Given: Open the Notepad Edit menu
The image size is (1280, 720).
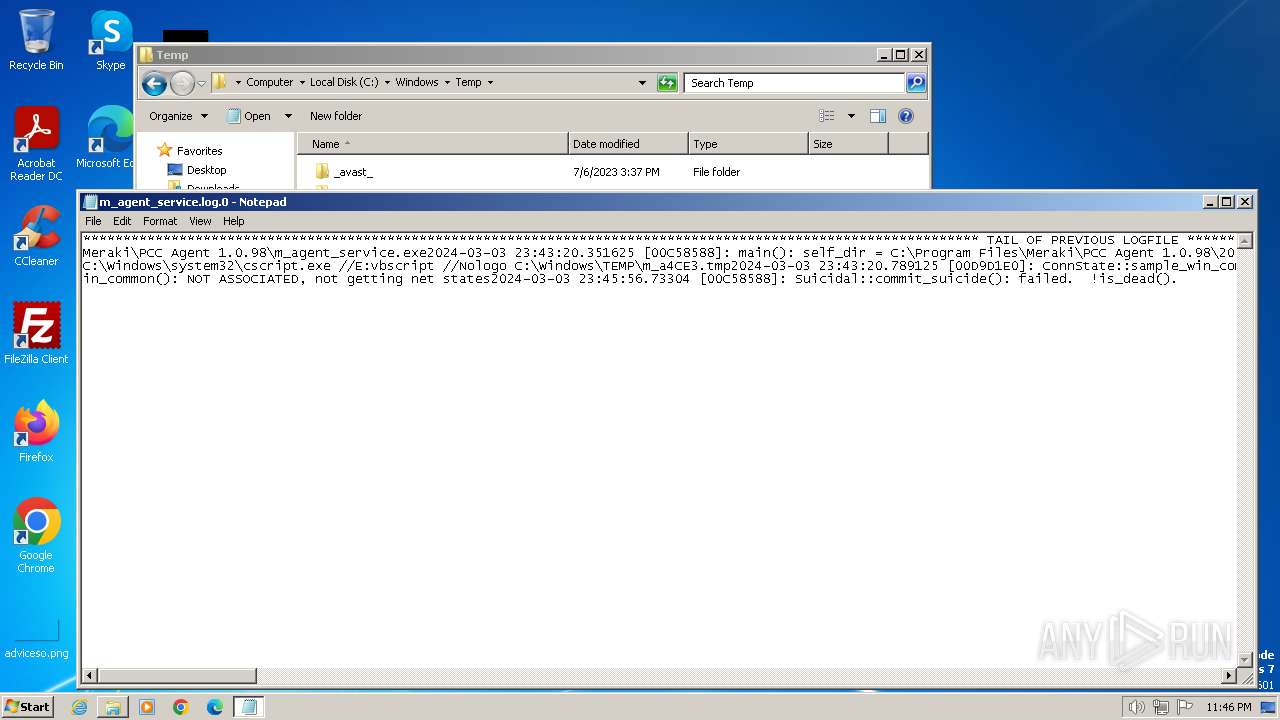Looking at the screenshot, I should tap(122, 221).
